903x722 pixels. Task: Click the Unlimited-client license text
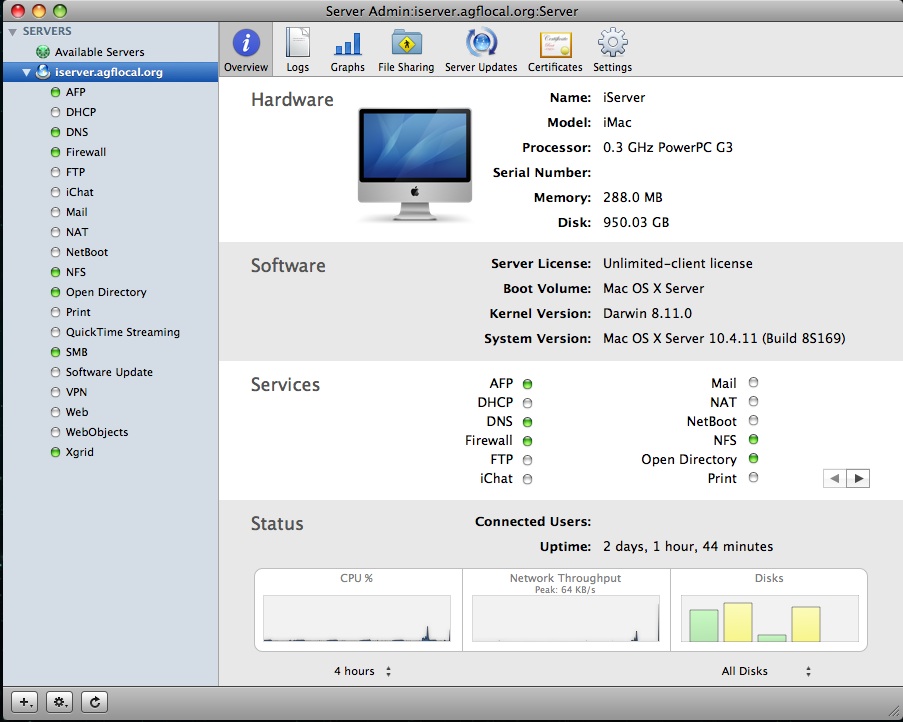(x=678, y=264)
